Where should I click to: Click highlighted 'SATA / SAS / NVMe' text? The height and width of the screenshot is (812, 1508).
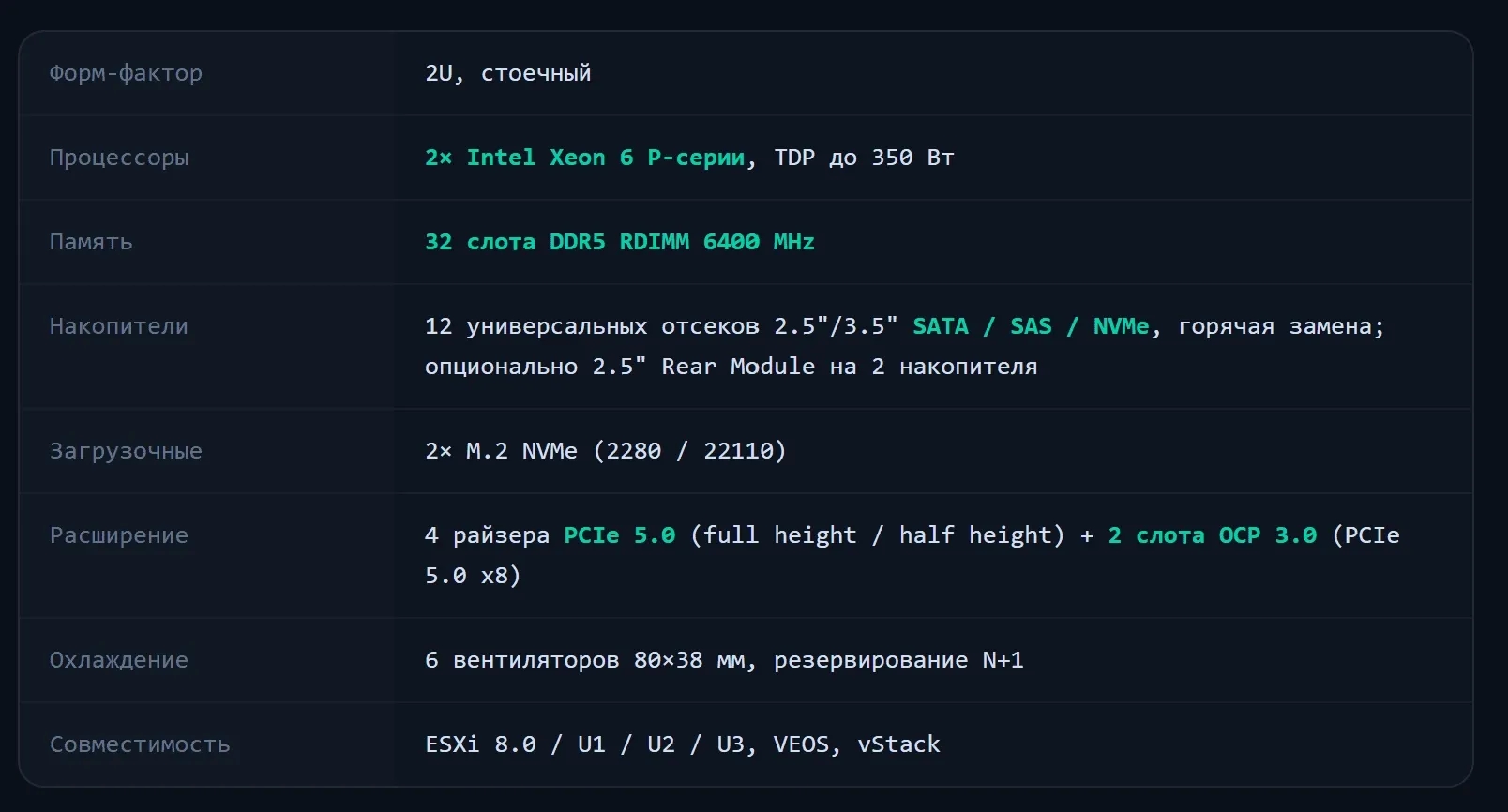[x=1031, y=326]
